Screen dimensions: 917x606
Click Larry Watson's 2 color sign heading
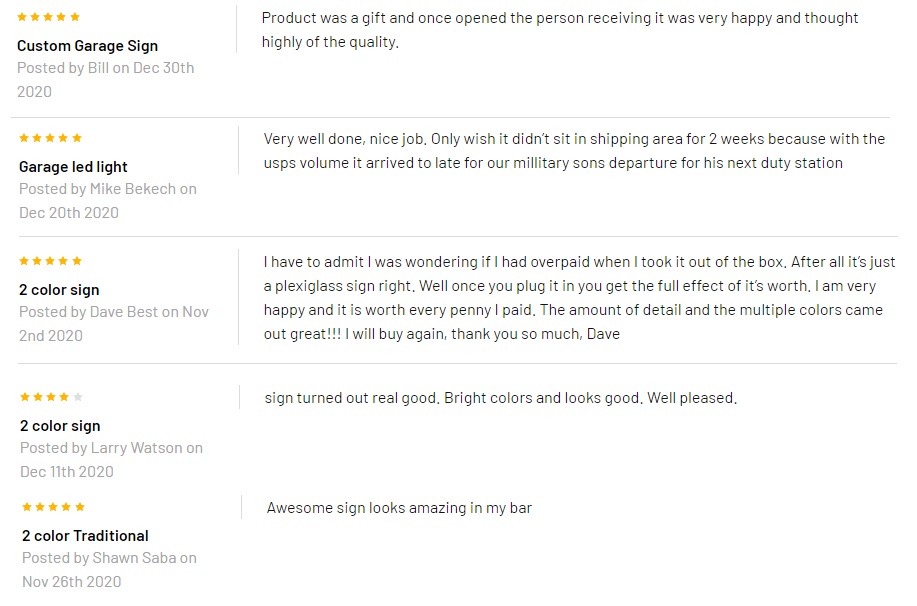pyautogui.click(x=60, y=426)
